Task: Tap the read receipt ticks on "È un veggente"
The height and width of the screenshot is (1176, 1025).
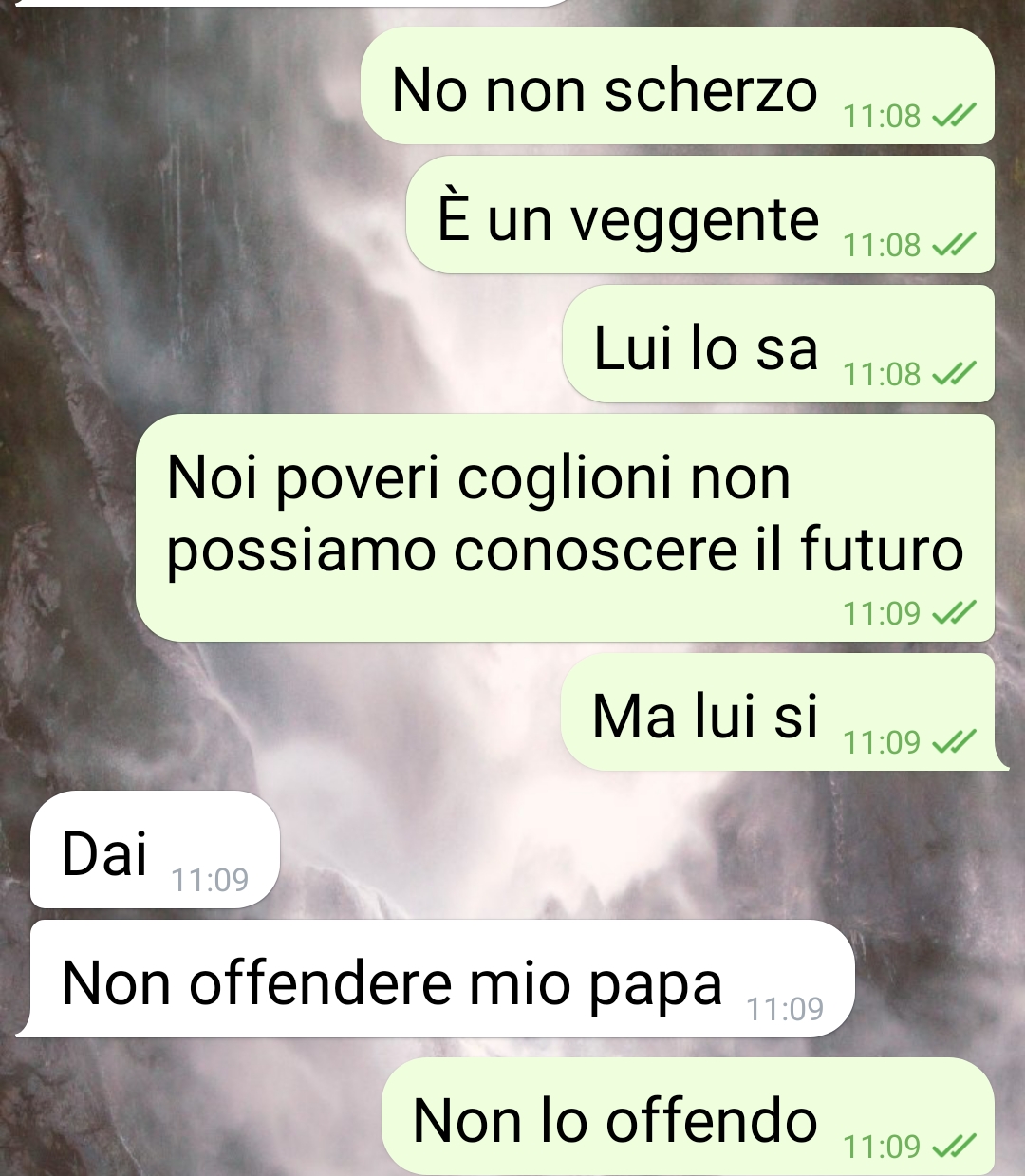Action: pos(954,245)
